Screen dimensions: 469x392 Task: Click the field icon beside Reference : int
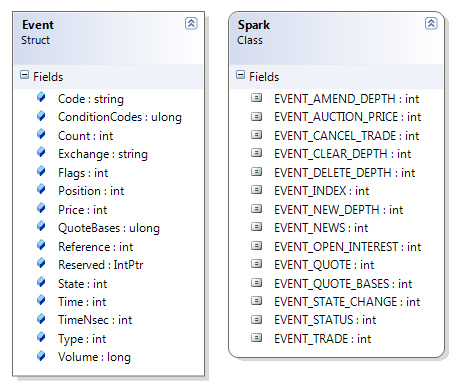pyautogui.click(x=41, y=245)
